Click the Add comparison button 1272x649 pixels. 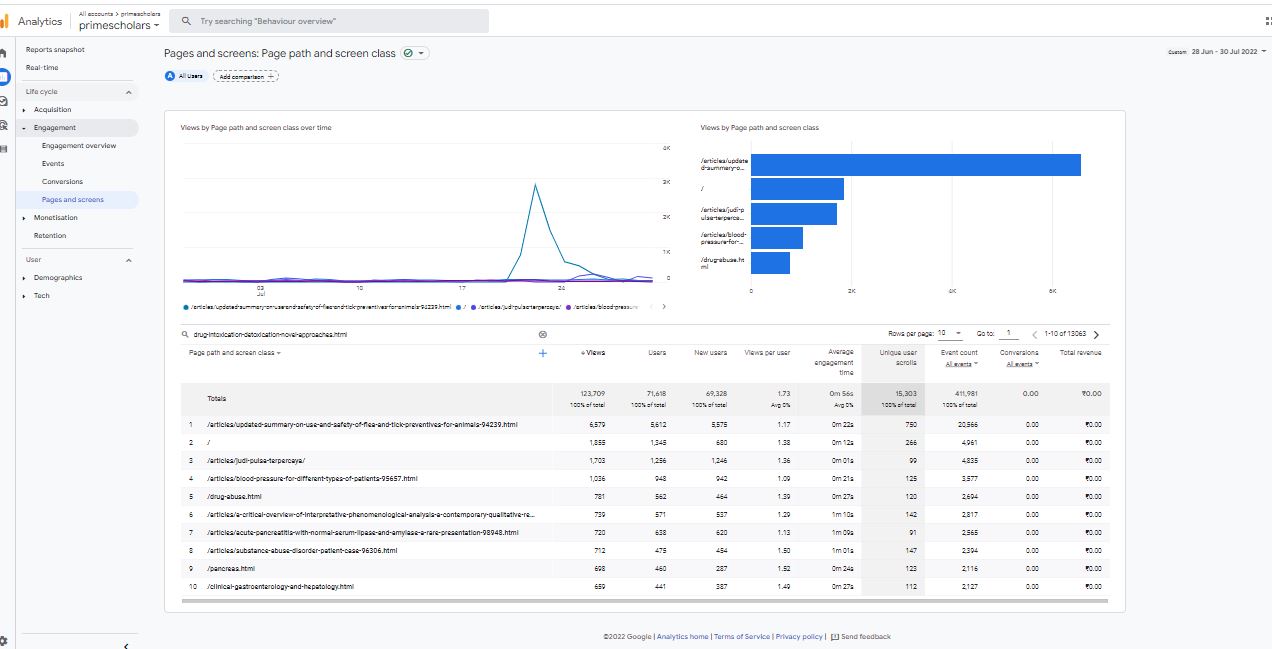246,76
